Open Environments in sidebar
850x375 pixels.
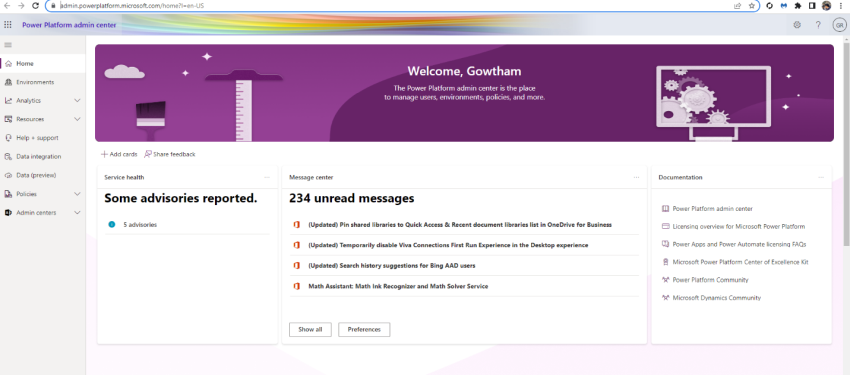tap(43, 82)
